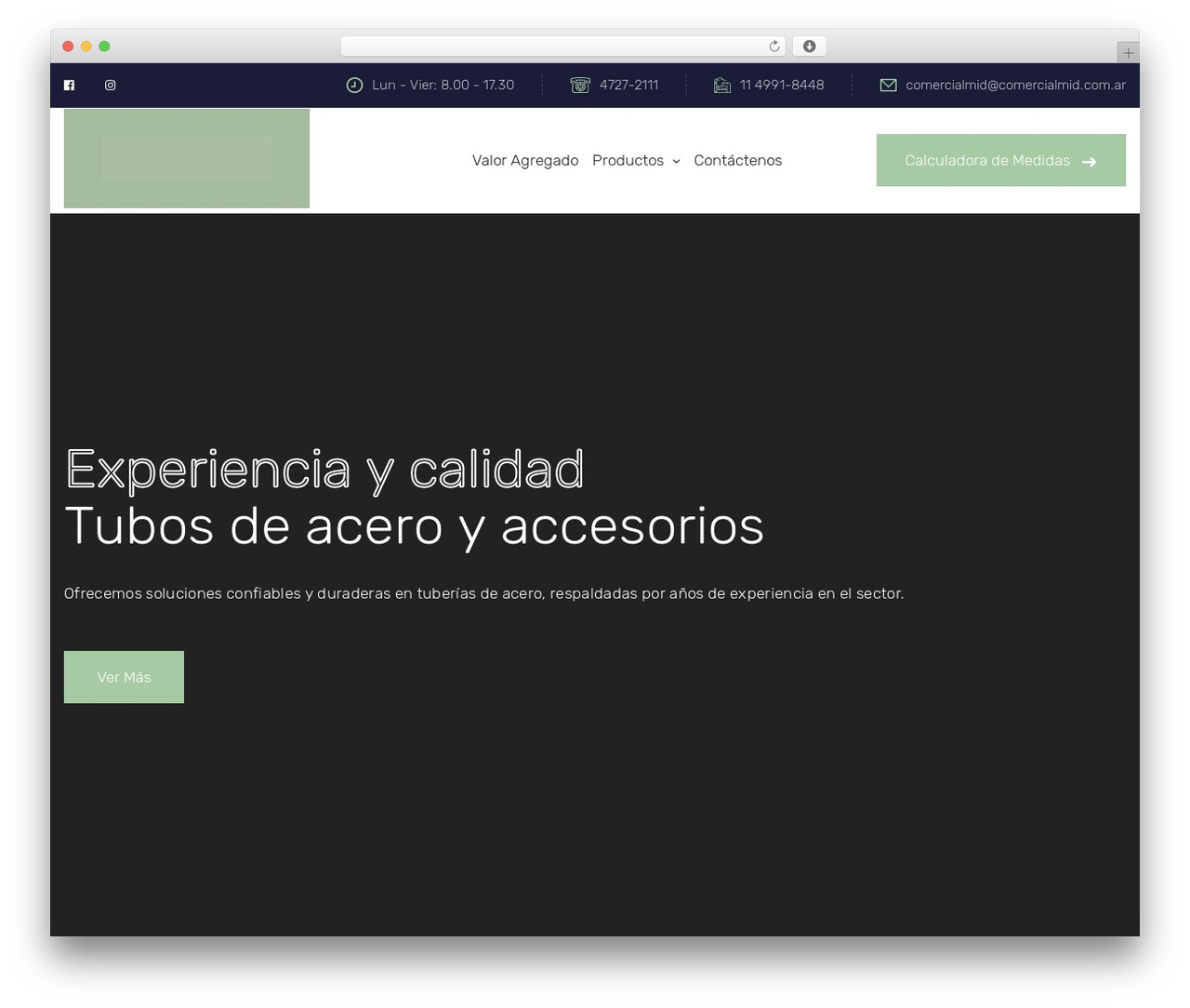Click the clock icon beside business hours

[x=354, y=86]
